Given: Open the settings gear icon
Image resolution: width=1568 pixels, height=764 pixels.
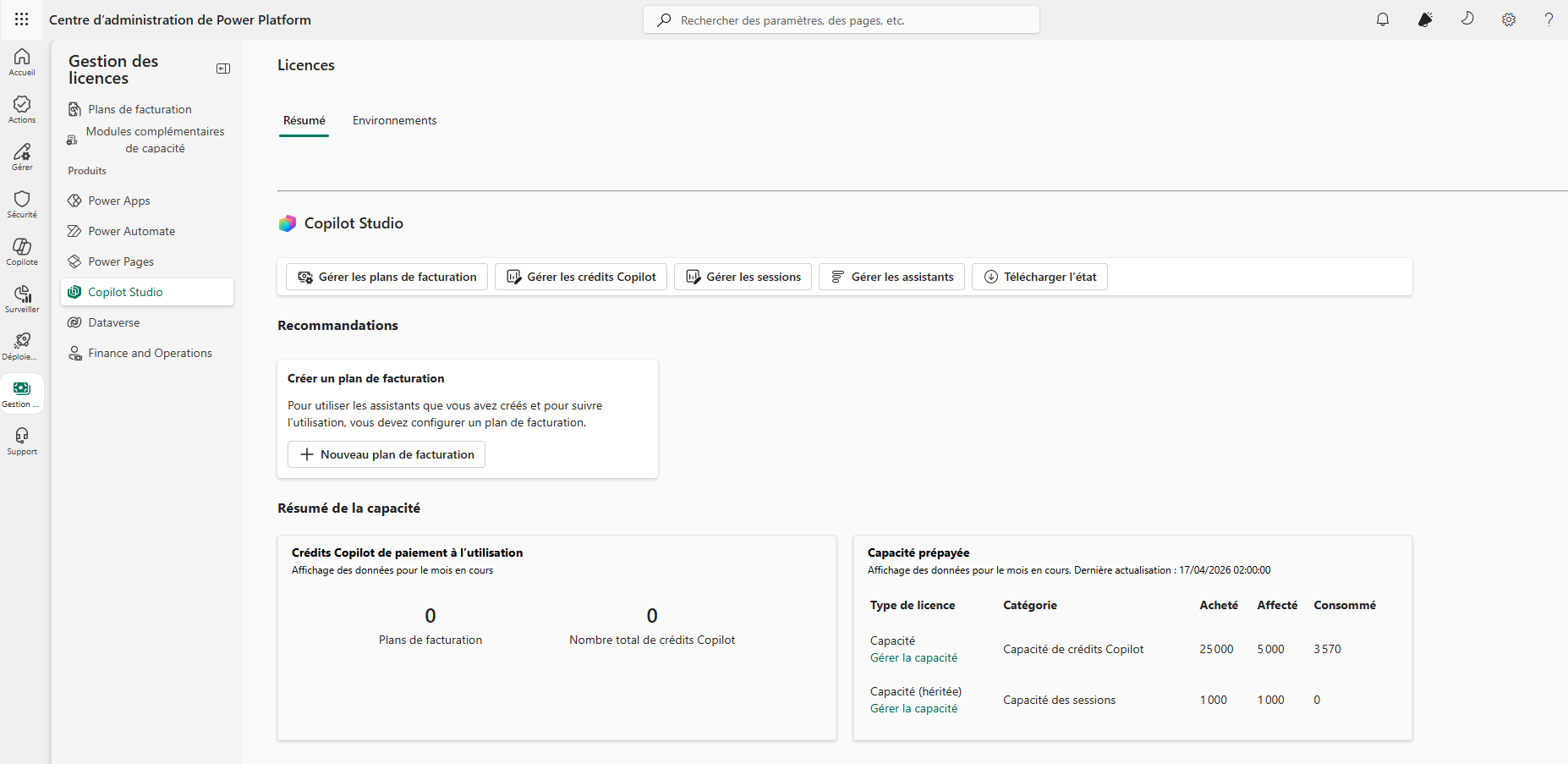Looking at the screenshot, I should click(x=1509, y=19).
